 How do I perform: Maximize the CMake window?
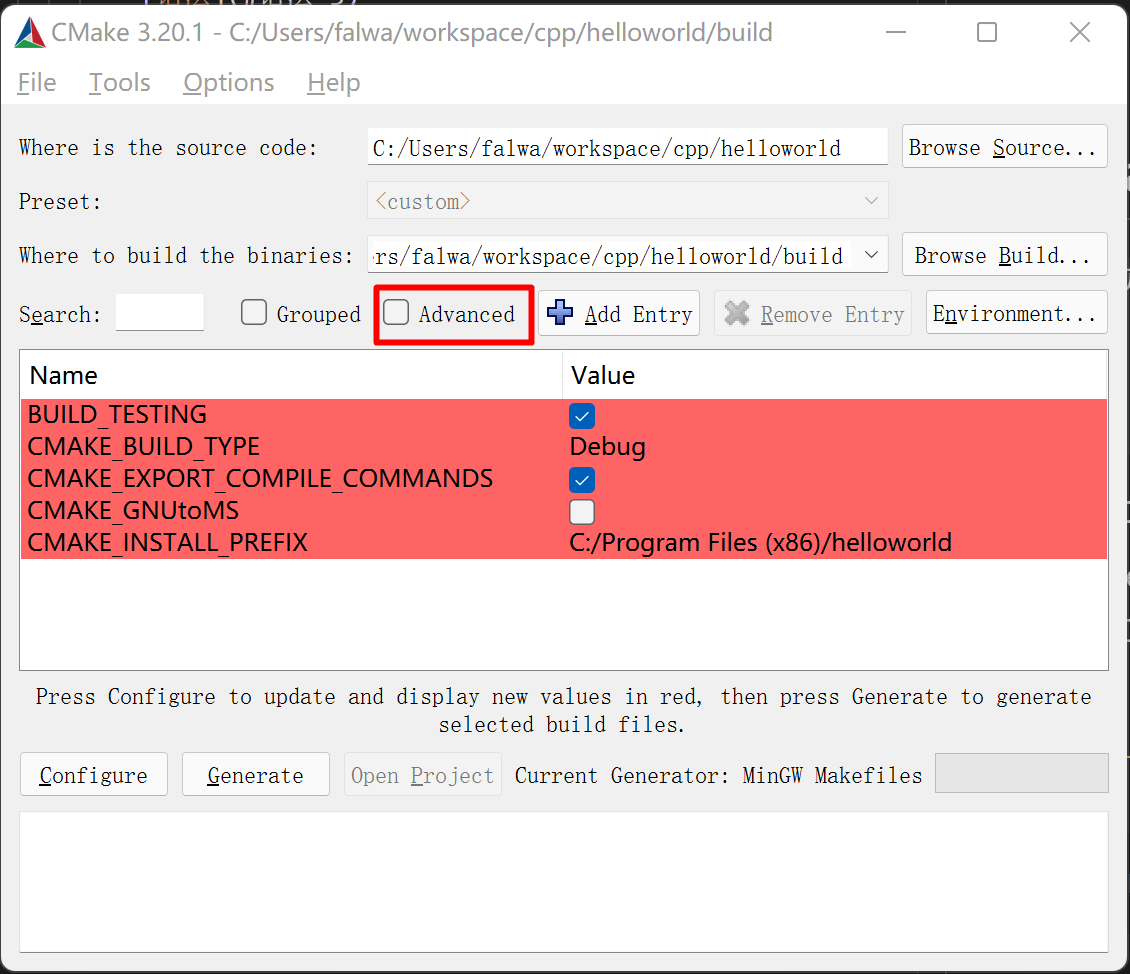pyautogui.click(x=986, y=33)
